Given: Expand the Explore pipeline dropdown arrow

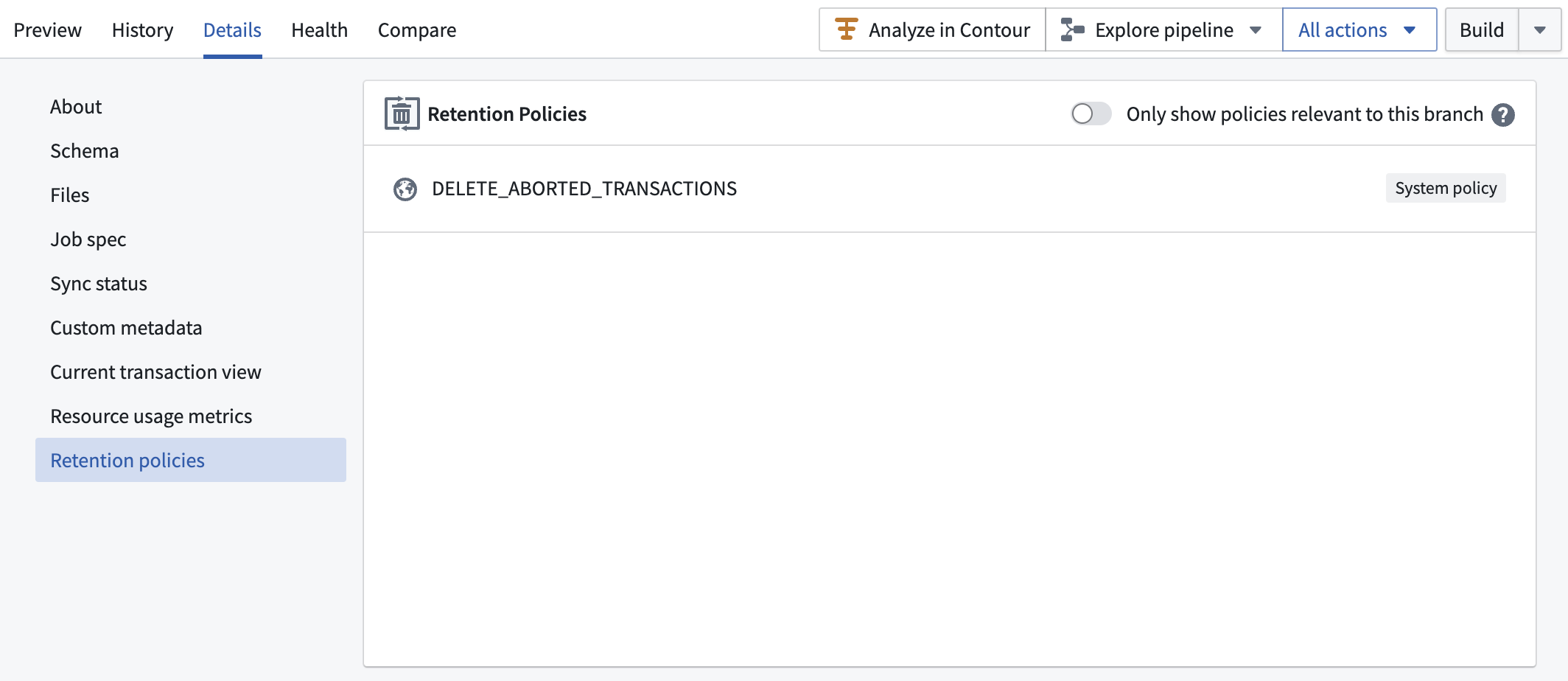Looking at the screenshot, I should coord(1256,30).
